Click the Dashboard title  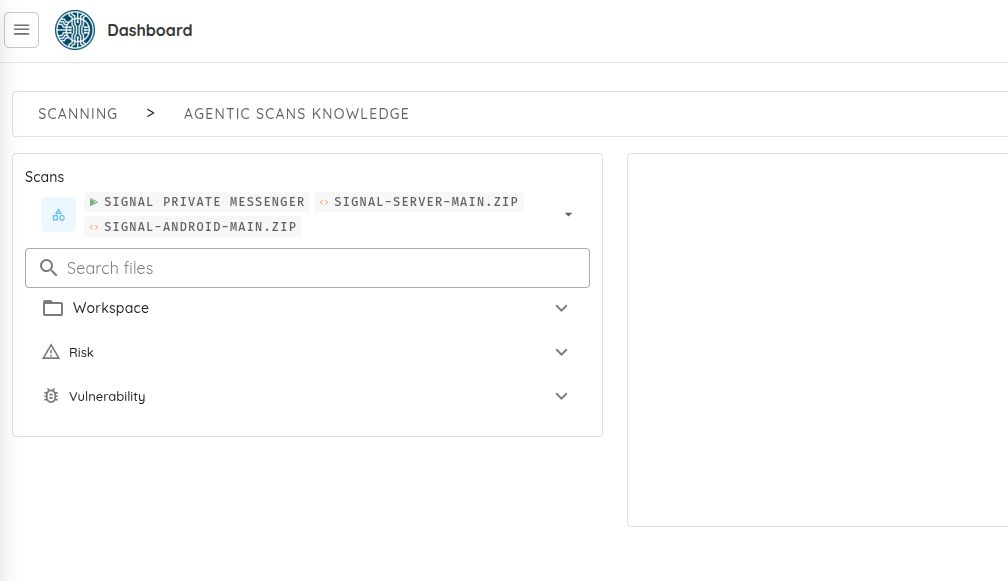tap(150, 30)
